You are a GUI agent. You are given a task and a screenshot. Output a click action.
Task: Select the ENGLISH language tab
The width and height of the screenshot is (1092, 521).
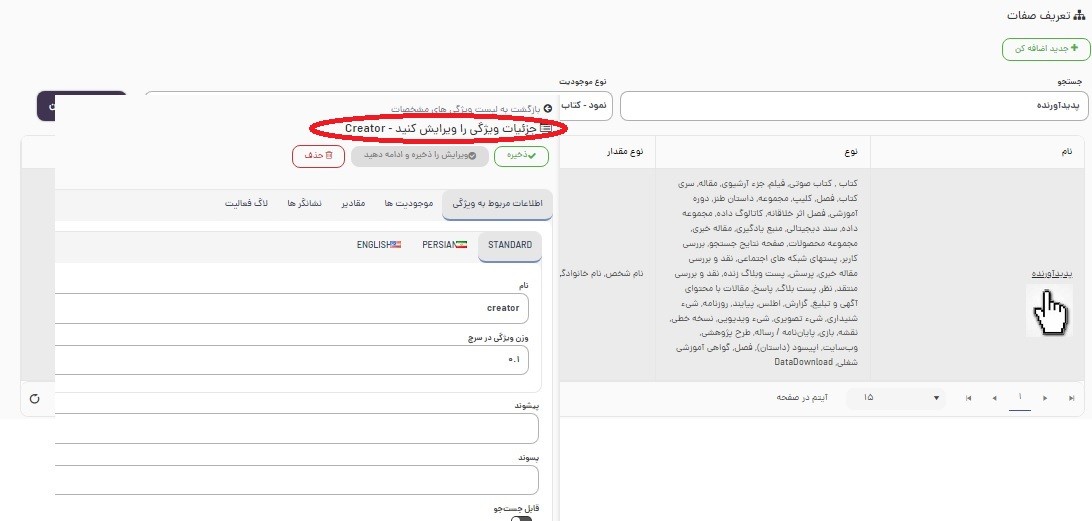(x=379, y=245)
